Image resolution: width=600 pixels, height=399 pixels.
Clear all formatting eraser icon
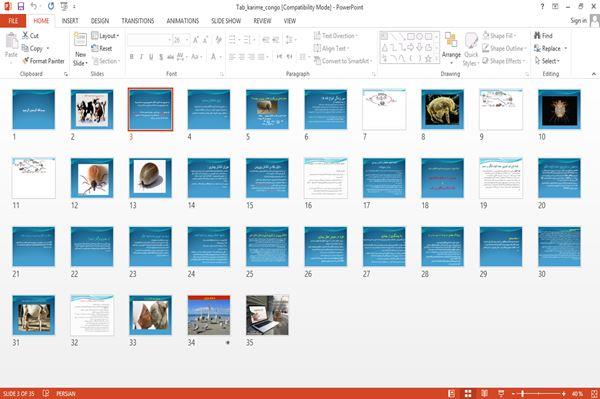(218, 40)
